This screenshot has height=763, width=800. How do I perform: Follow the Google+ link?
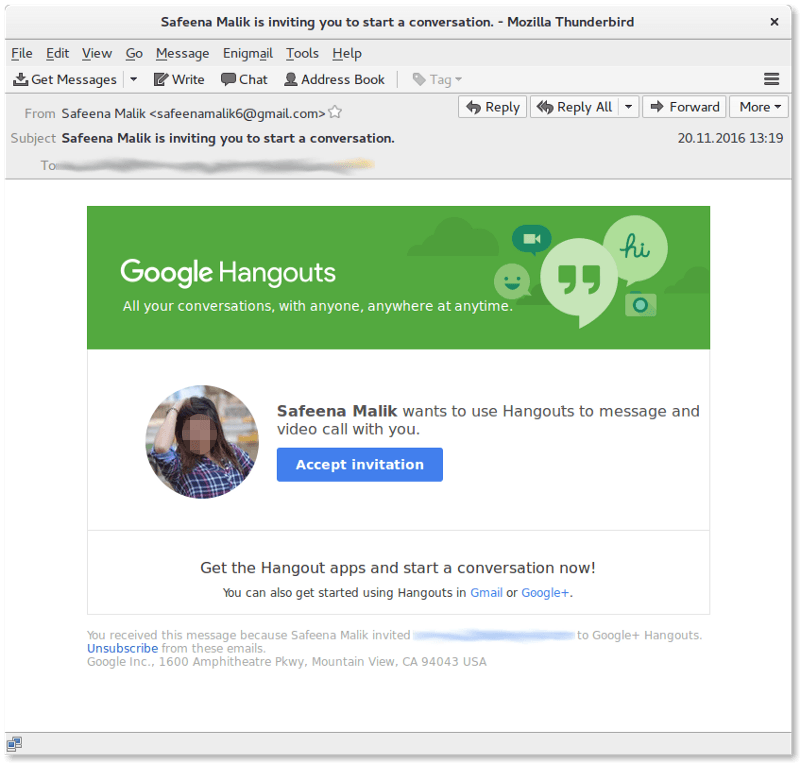[545, 593]
